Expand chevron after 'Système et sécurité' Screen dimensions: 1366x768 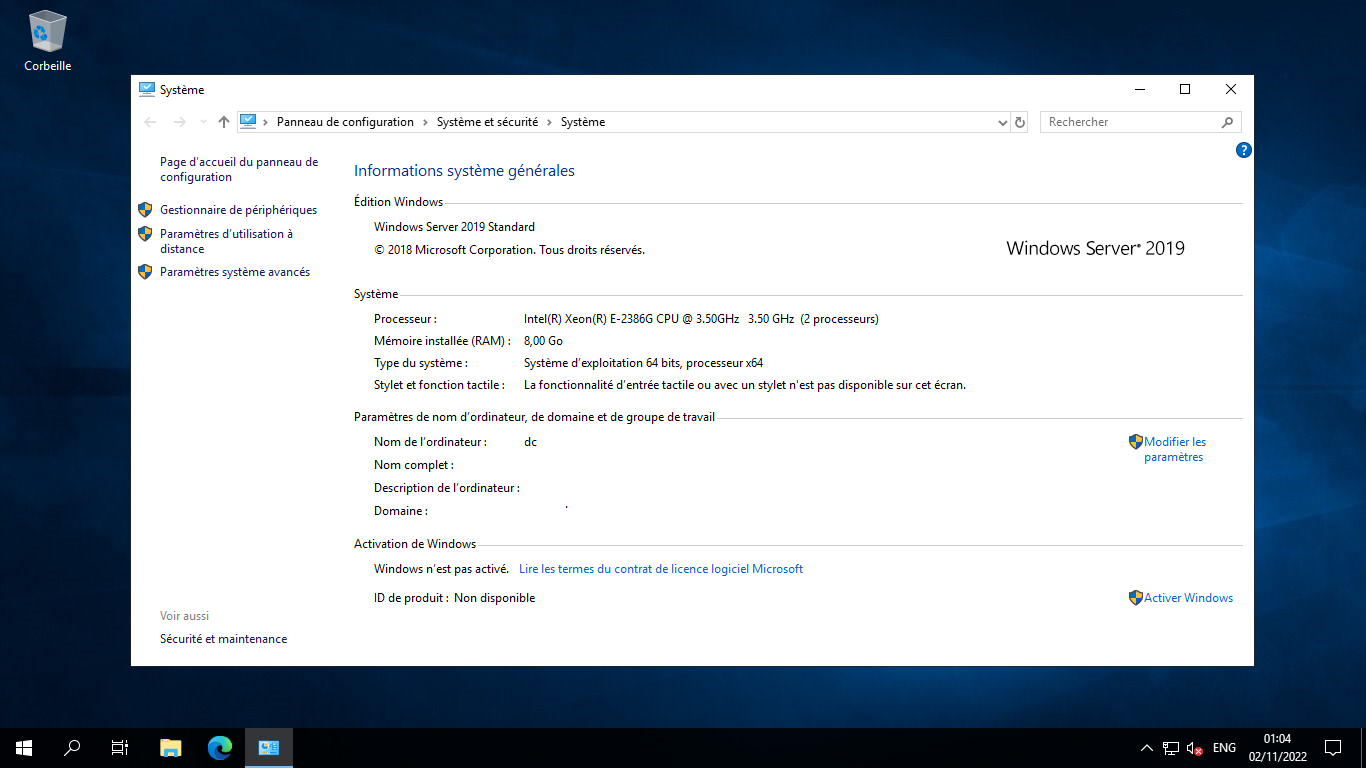(x=549, y=122)
